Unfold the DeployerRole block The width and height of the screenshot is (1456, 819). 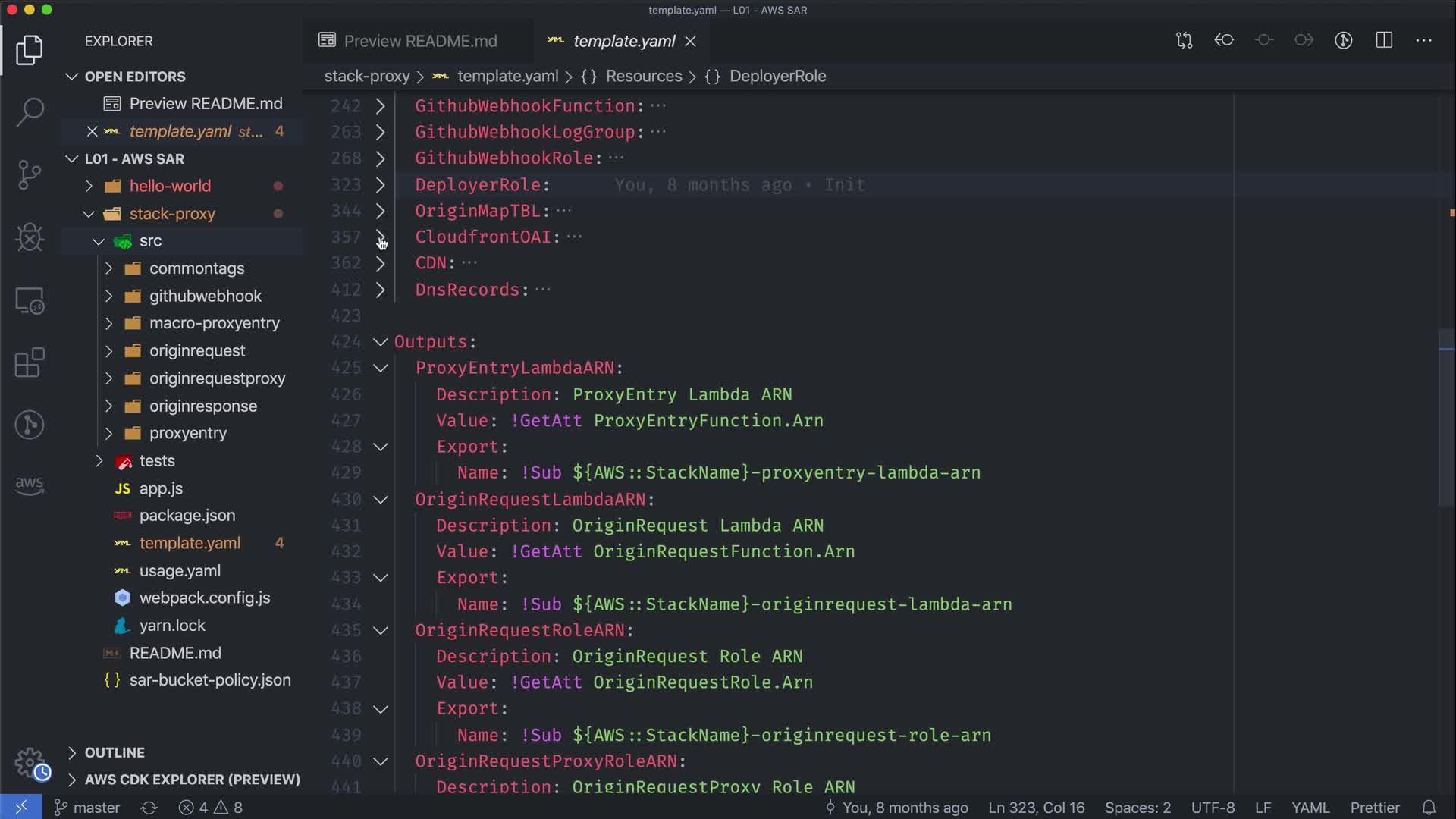point(381,185)
